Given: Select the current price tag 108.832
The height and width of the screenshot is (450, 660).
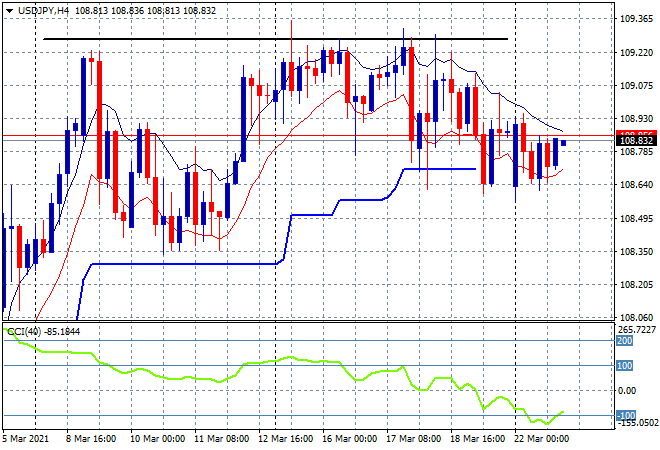Looking at the screenshot, I should [x=636, y=141].
